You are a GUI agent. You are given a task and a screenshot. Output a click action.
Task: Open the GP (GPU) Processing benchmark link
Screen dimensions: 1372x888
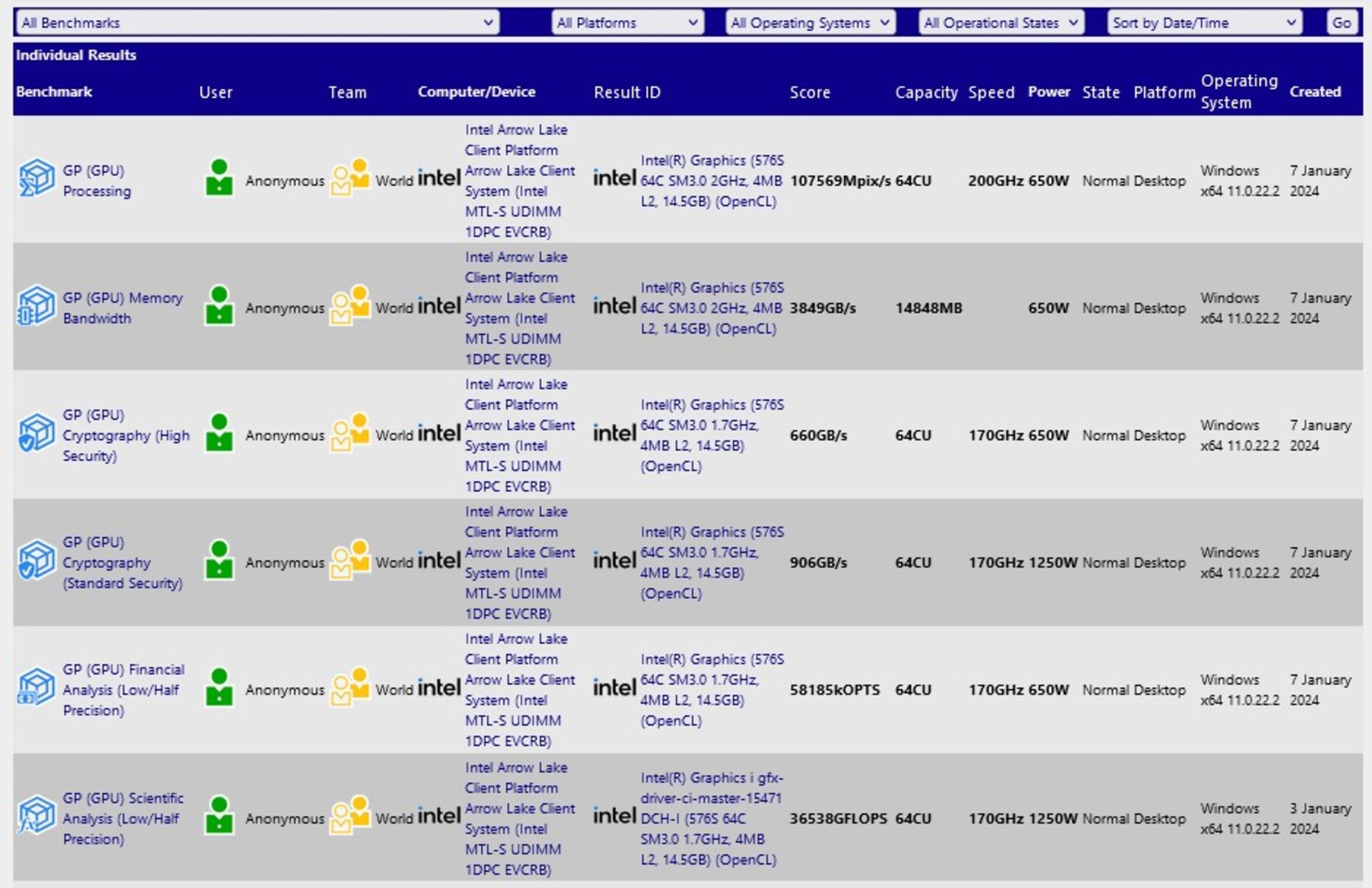tap(97, 181)
